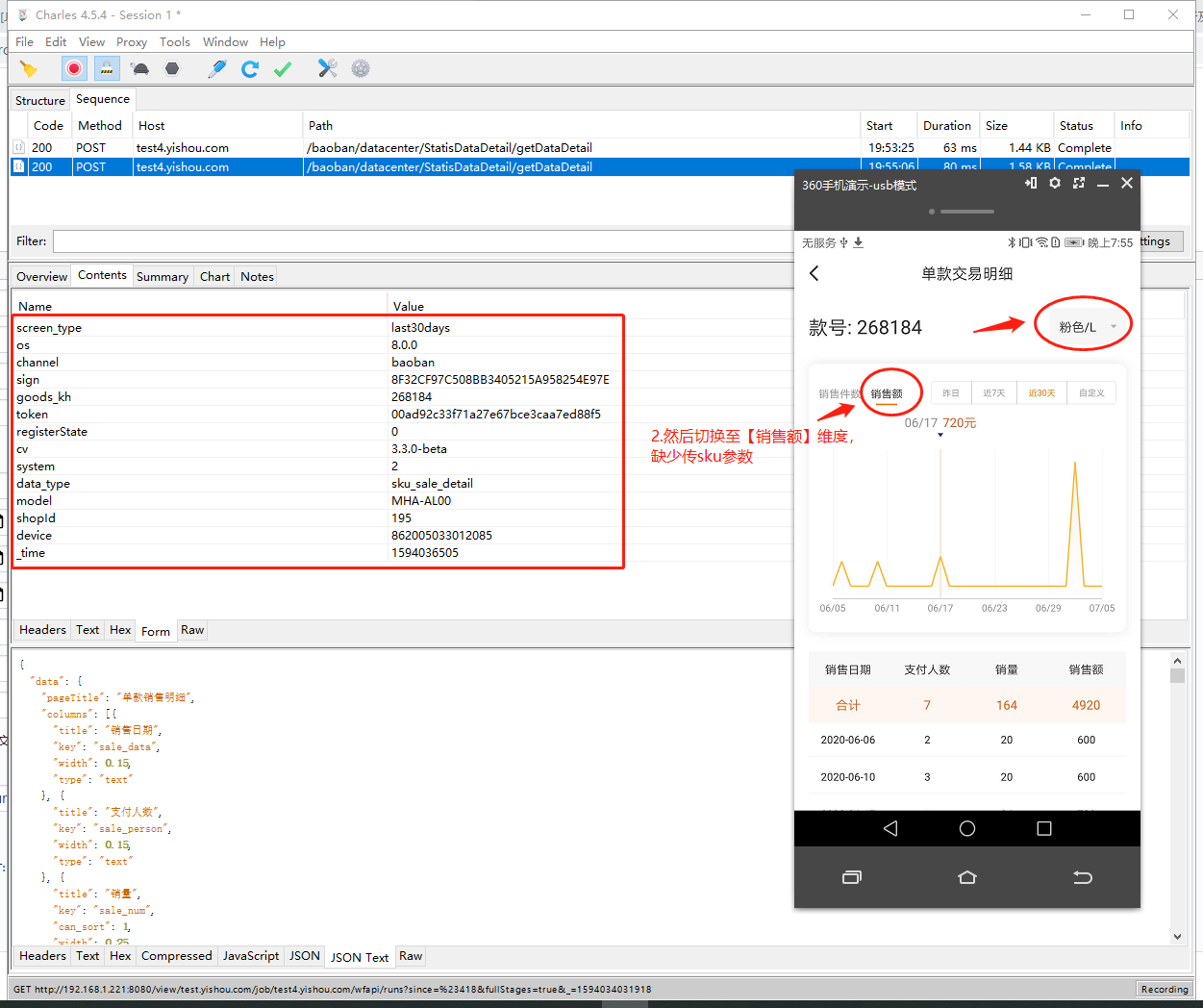
Task: Open the Tools menu
Action: (175, 42)
